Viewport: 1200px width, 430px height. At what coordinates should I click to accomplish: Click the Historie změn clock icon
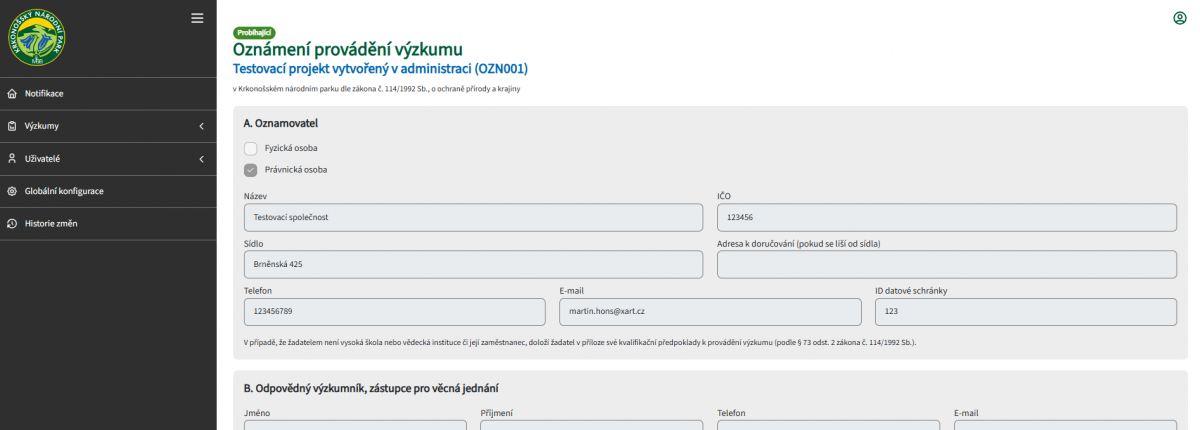(x=12, y=223)
